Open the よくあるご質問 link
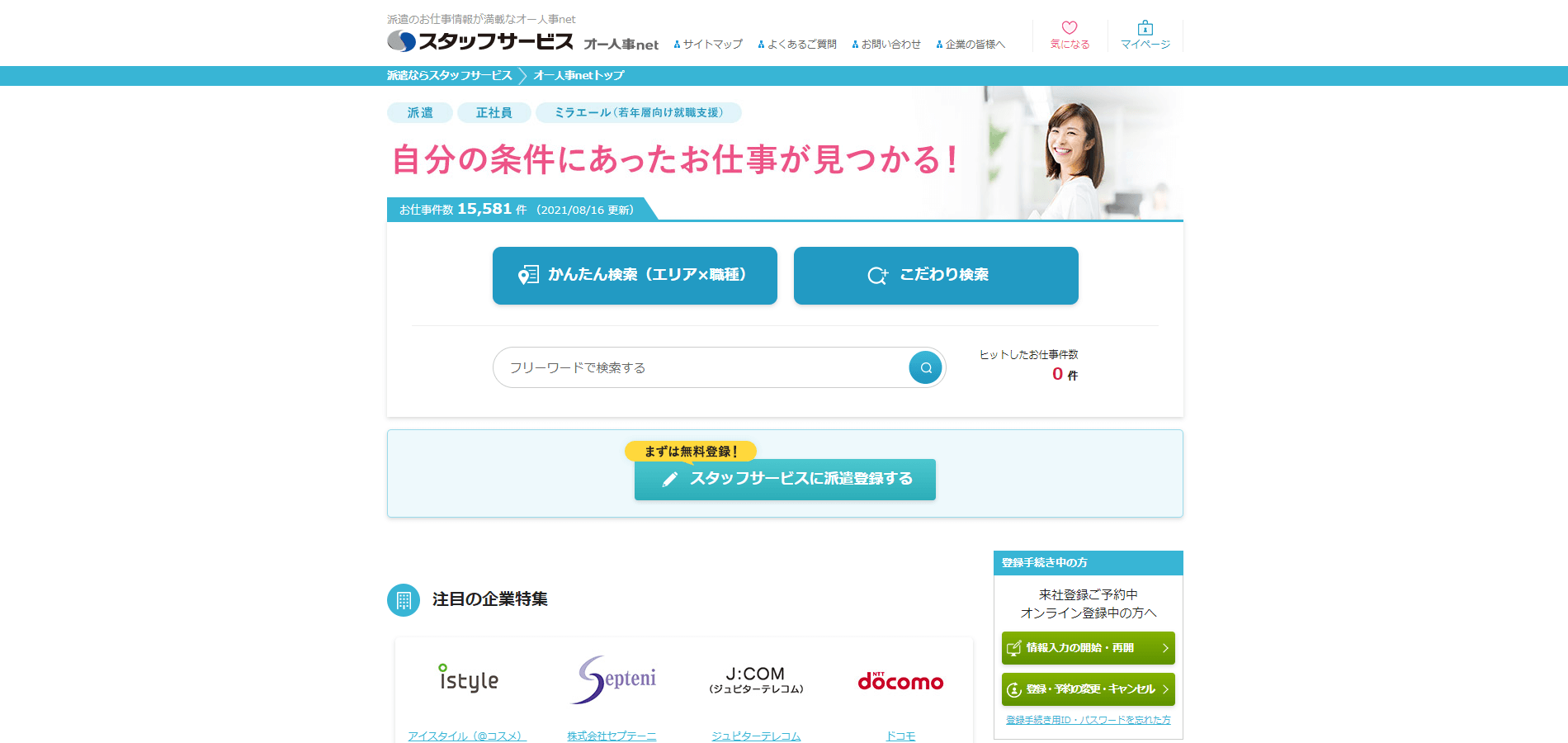This screenshot has height=743, width=1568. click(x=798, y=45)
